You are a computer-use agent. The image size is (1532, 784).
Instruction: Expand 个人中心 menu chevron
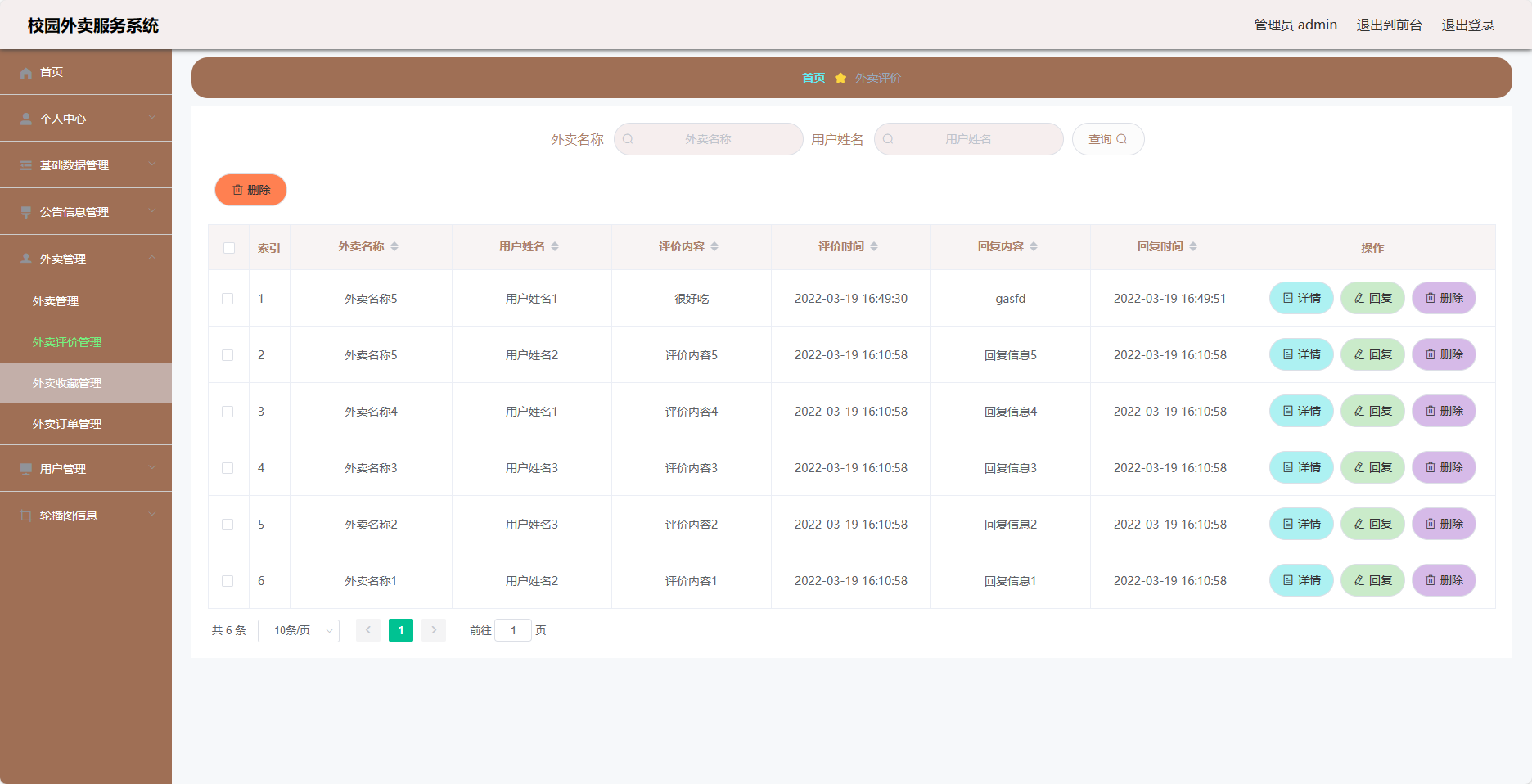click(x=152, y=118)
